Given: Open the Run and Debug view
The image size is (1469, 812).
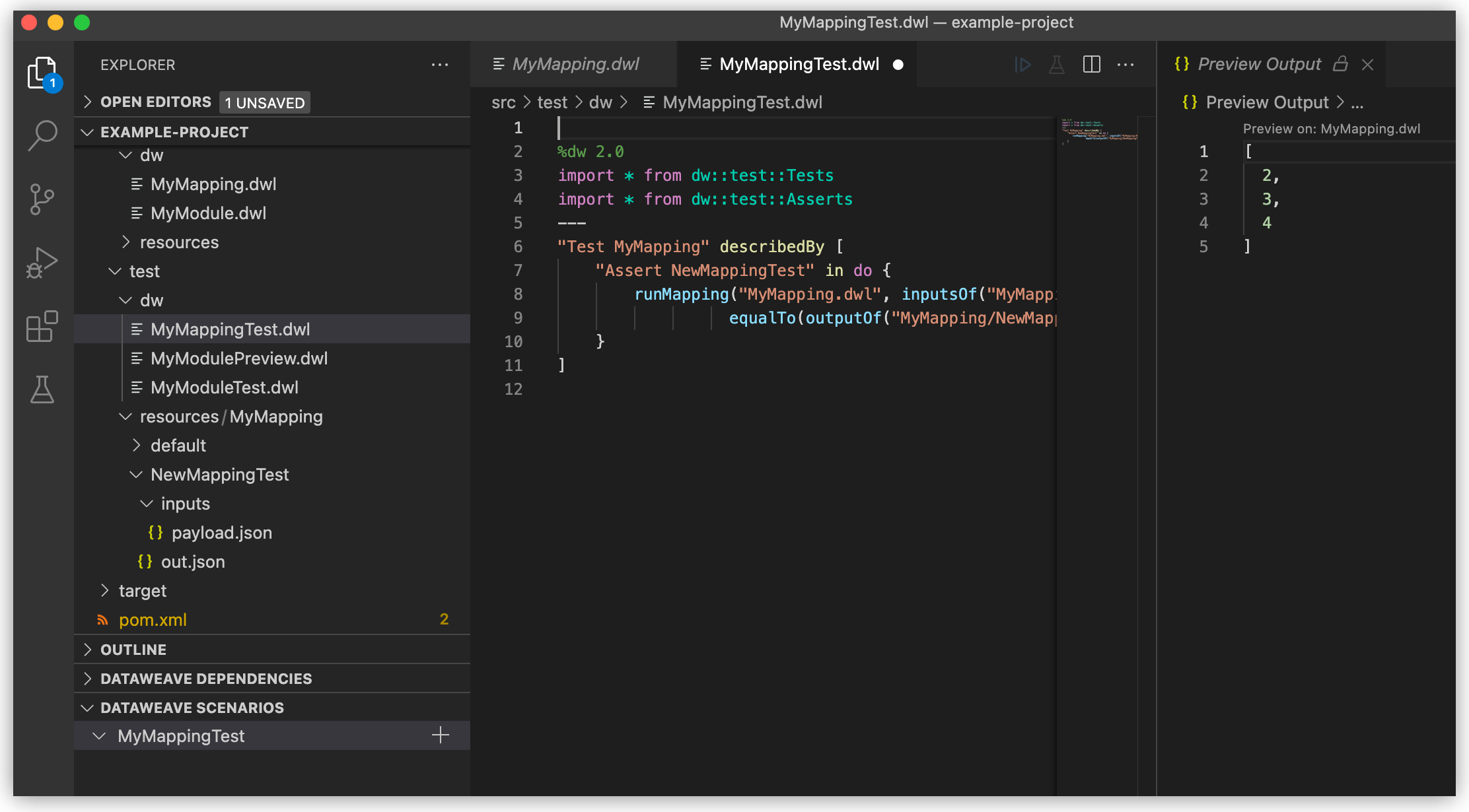Looking at the screenshot, I should [x=42, y=261].
